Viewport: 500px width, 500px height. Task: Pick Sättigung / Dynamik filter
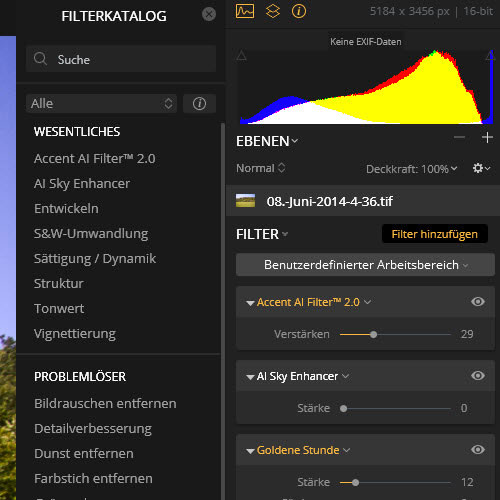95,259
